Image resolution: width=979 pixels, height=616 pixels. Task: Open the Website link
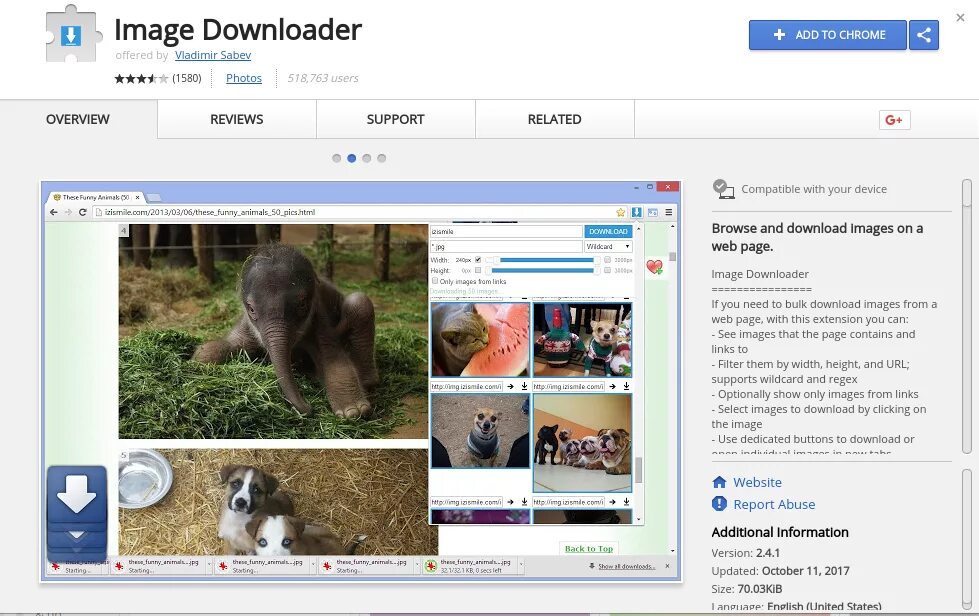point(757,482)
